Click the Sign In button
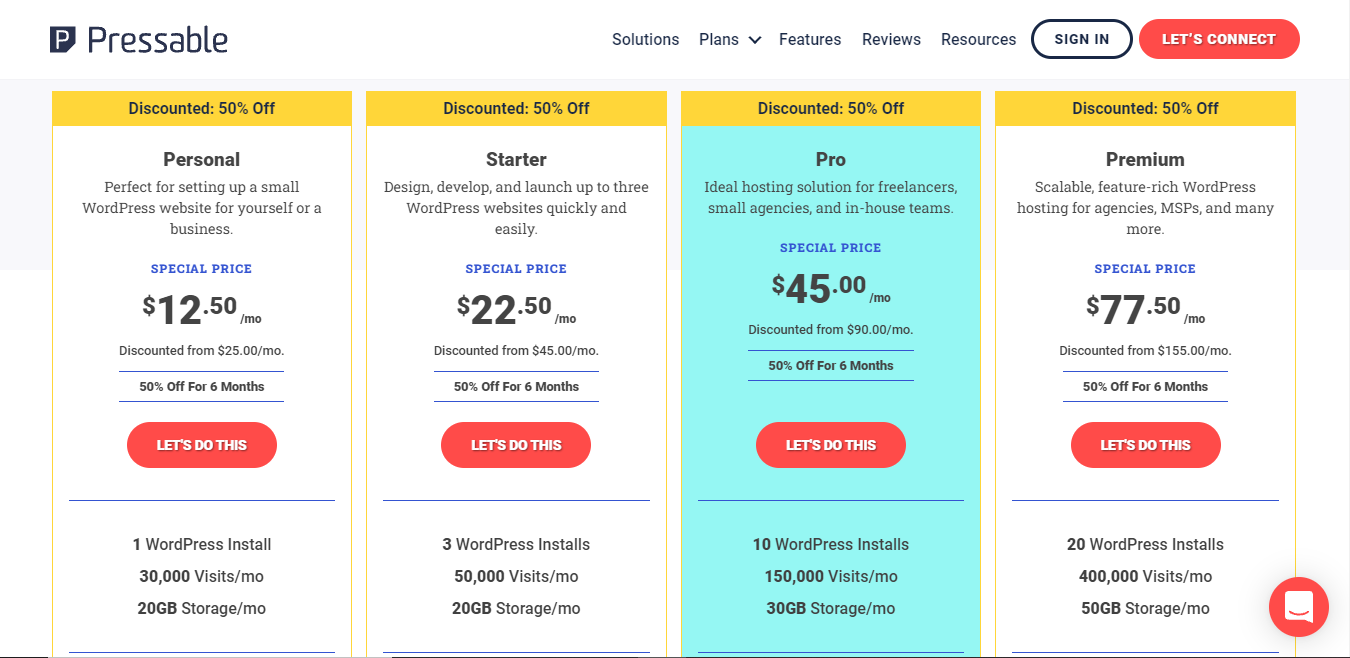The height and width of the screenshot is (658, 1350). tap(1081, 40)
